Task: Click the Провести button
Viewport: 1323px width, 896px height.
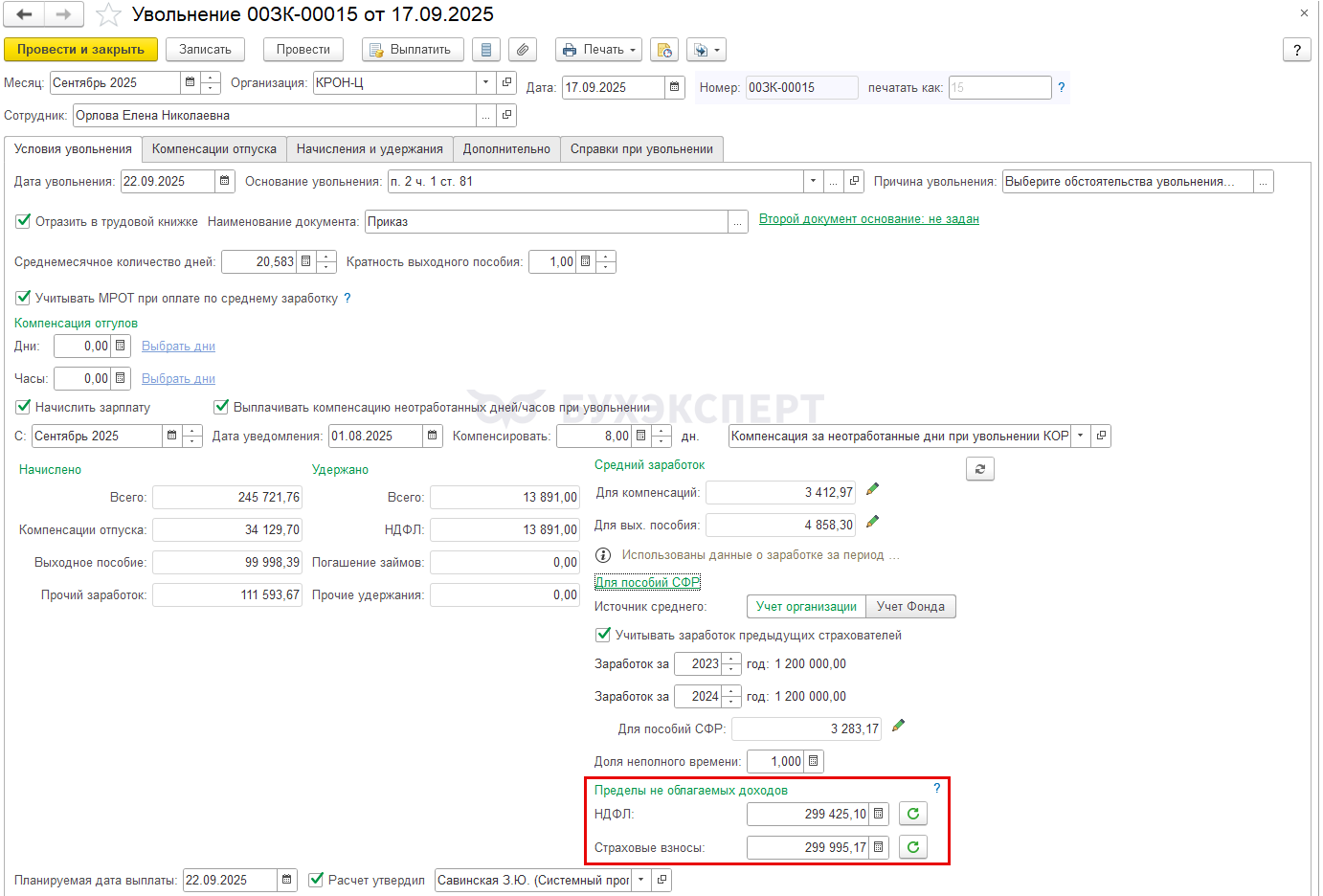Action: [x=303, y=50]
